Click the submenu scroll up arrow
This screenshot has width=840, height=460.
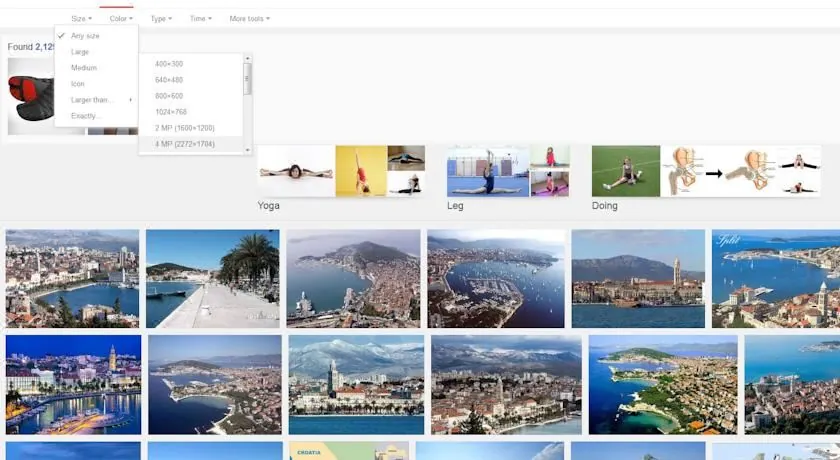[248, 58]
